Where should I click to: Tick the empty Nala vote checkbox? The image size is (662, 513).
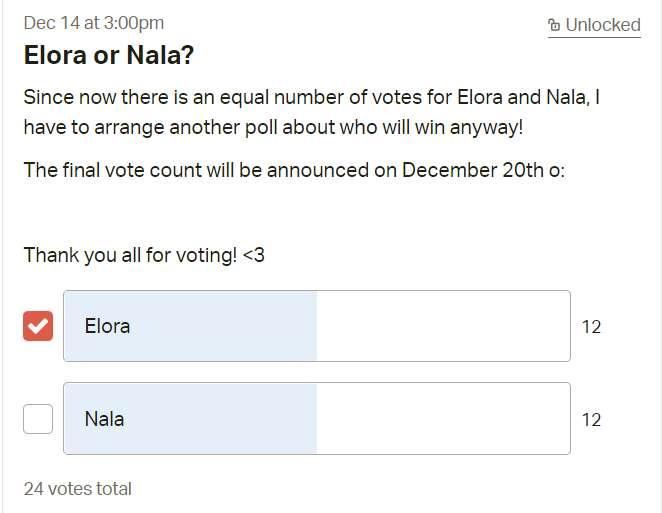click(x=38, y=419)
